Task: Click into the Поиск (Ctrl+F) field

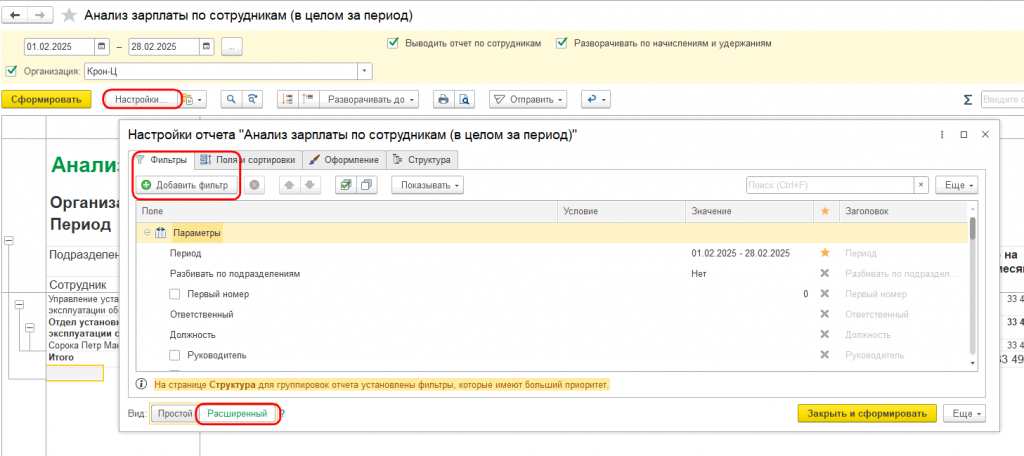Action: click(829, 185)
